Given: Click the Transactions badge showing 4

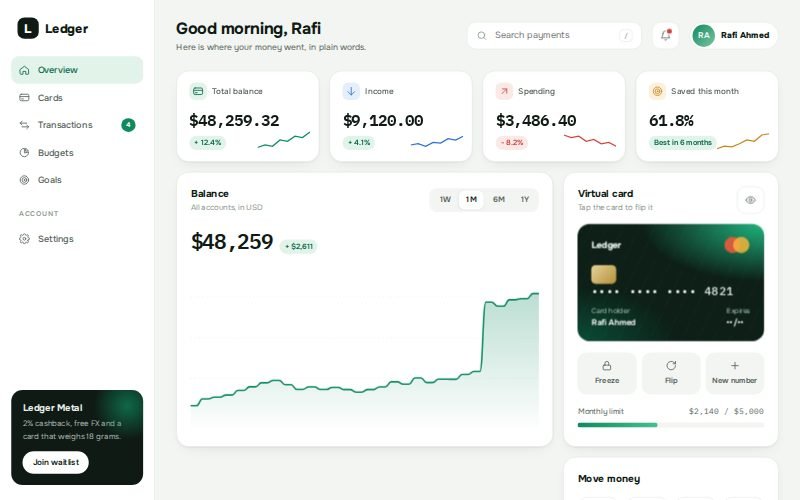Looking at the screenshot, I should (x=128, y=125).
